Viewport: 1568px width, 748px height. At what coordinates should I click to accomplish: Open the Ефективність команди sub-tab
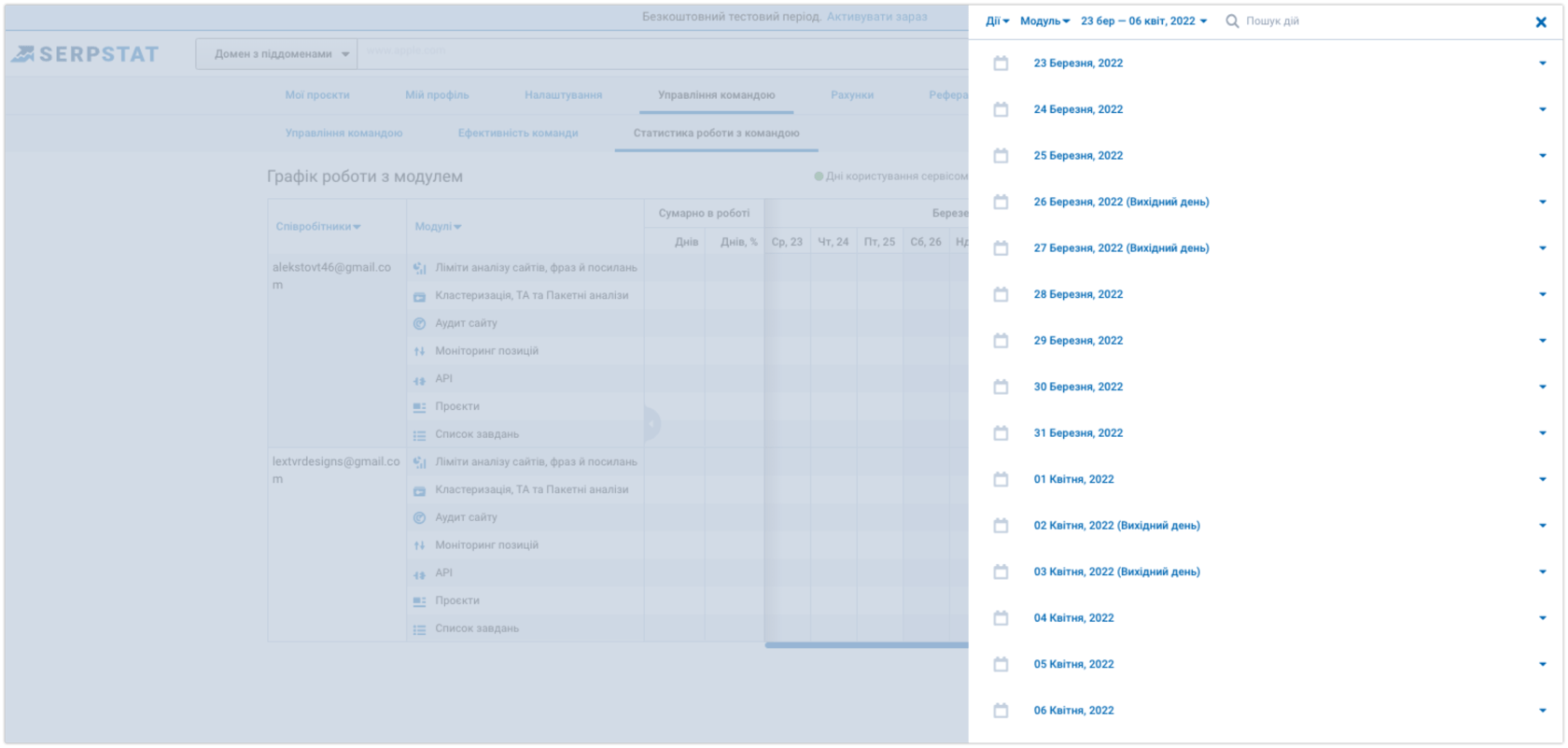tap(518, 134)
